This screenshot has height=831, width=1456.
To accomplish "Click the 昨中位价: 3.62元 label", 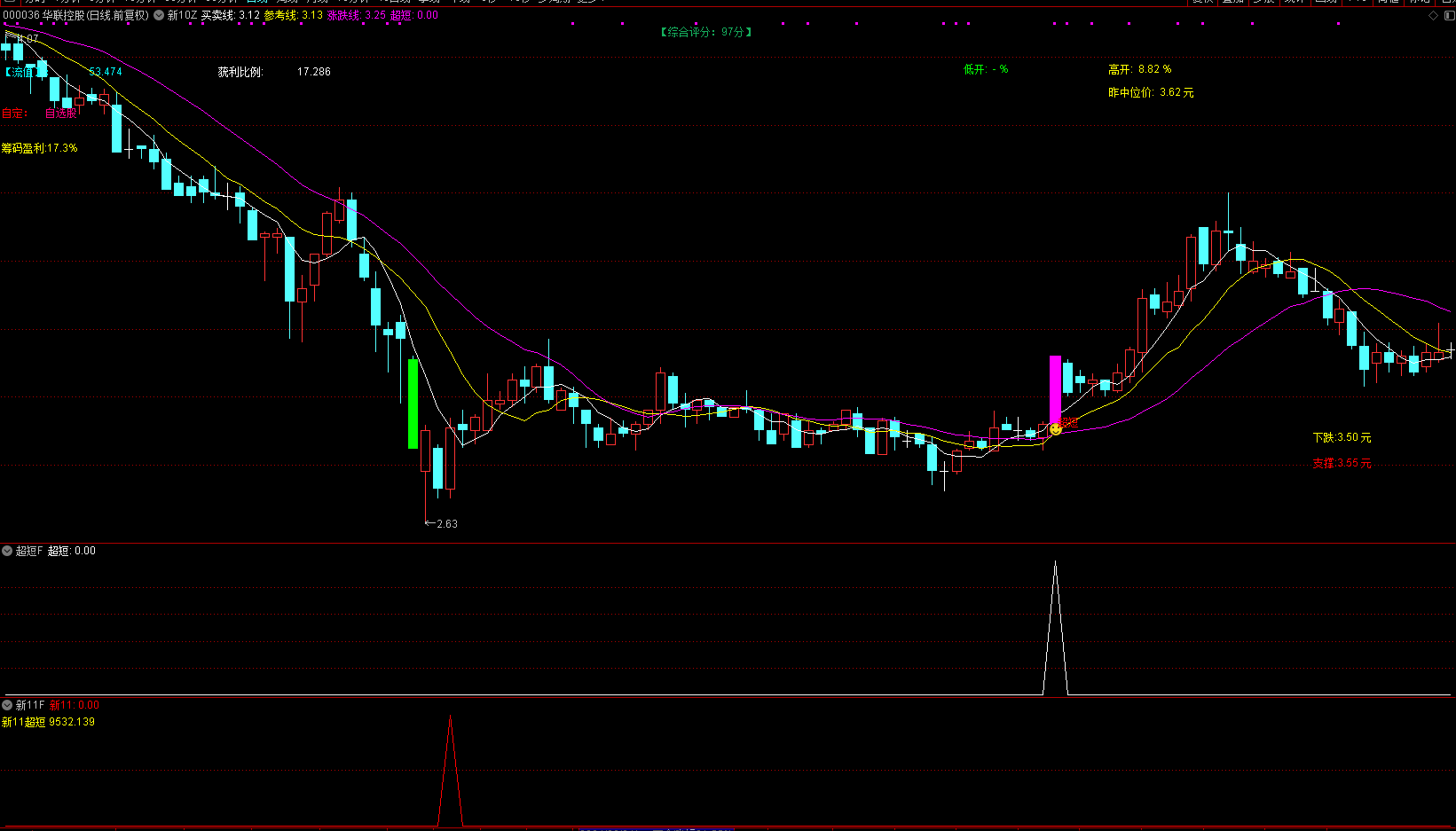I will (x=1151, y=92).
